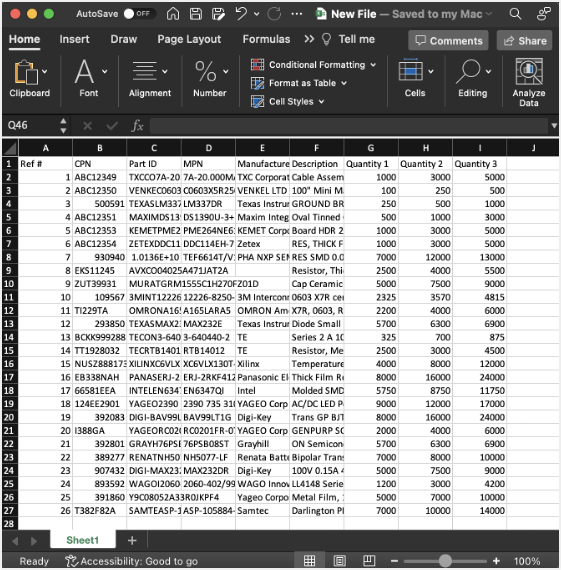Click the Analyze Data button

(529, 82)
